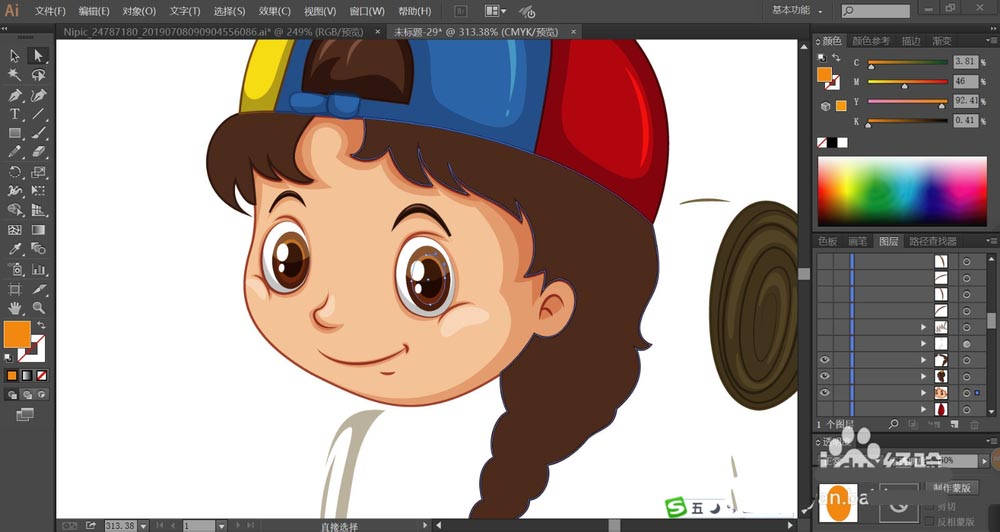The image size is (1000, 532).
Task: Select the Eraser tool
Action: tap(39, 152)
